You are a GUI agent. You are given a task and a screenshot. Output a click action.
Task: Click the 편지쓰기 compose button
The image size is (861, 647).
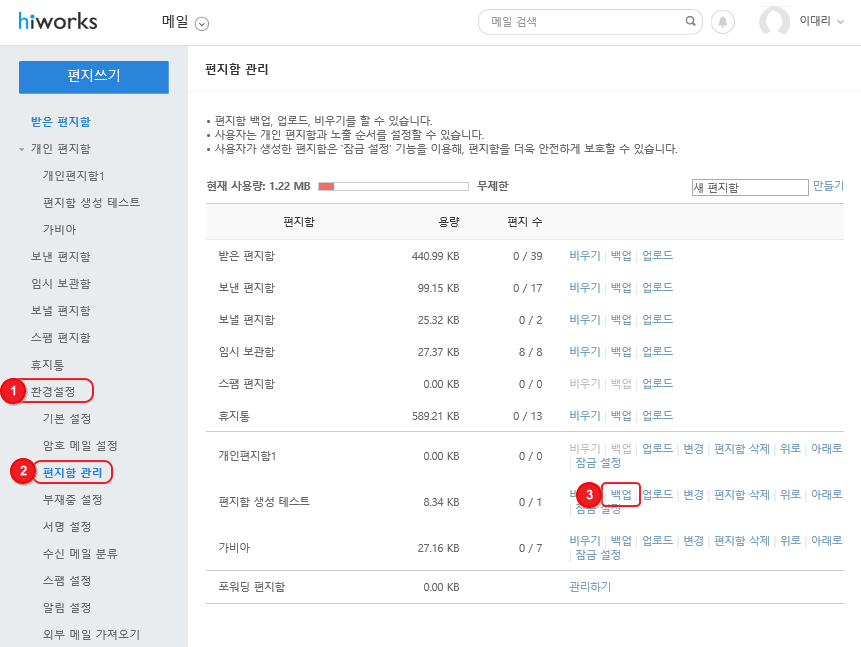coord(94,76)
